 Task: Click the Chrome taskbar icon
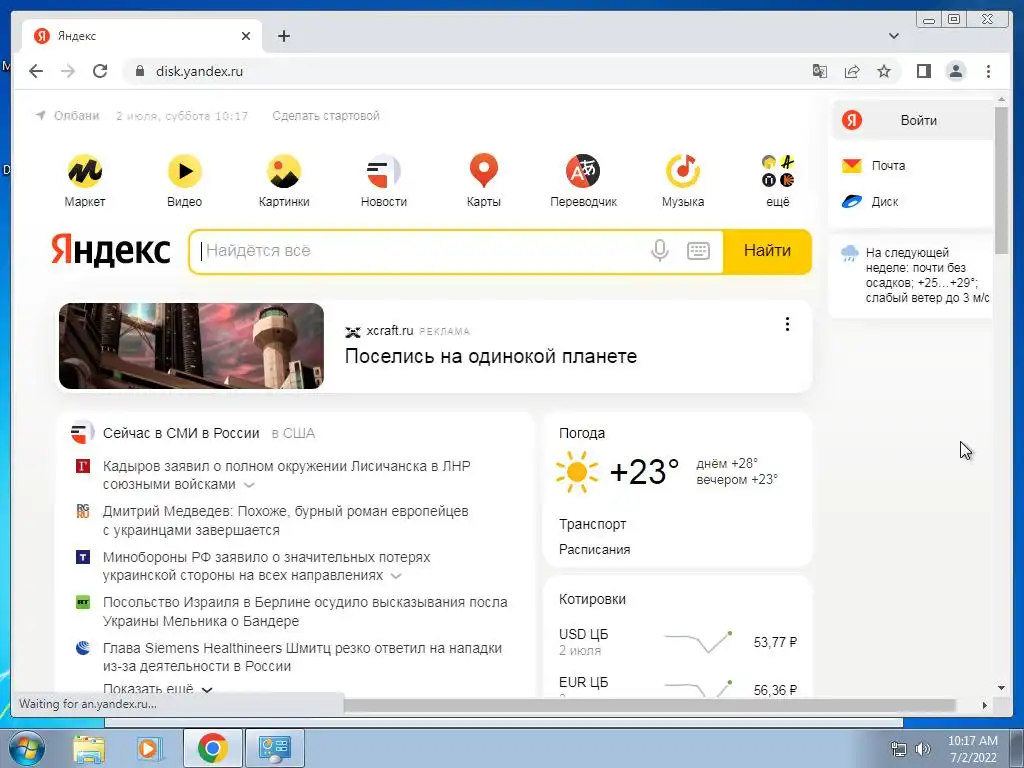click(212, 748)
